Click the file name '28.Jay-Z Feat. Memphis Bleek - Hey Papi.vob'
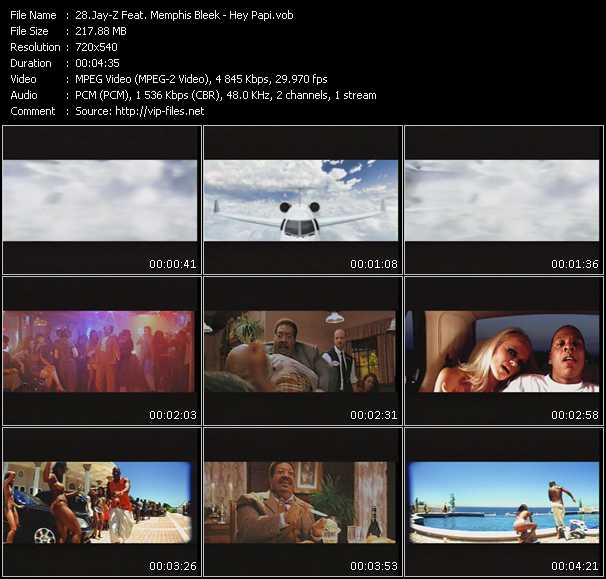Image resolution: width=606 pixels, height=579 pixels. point(184,15)
